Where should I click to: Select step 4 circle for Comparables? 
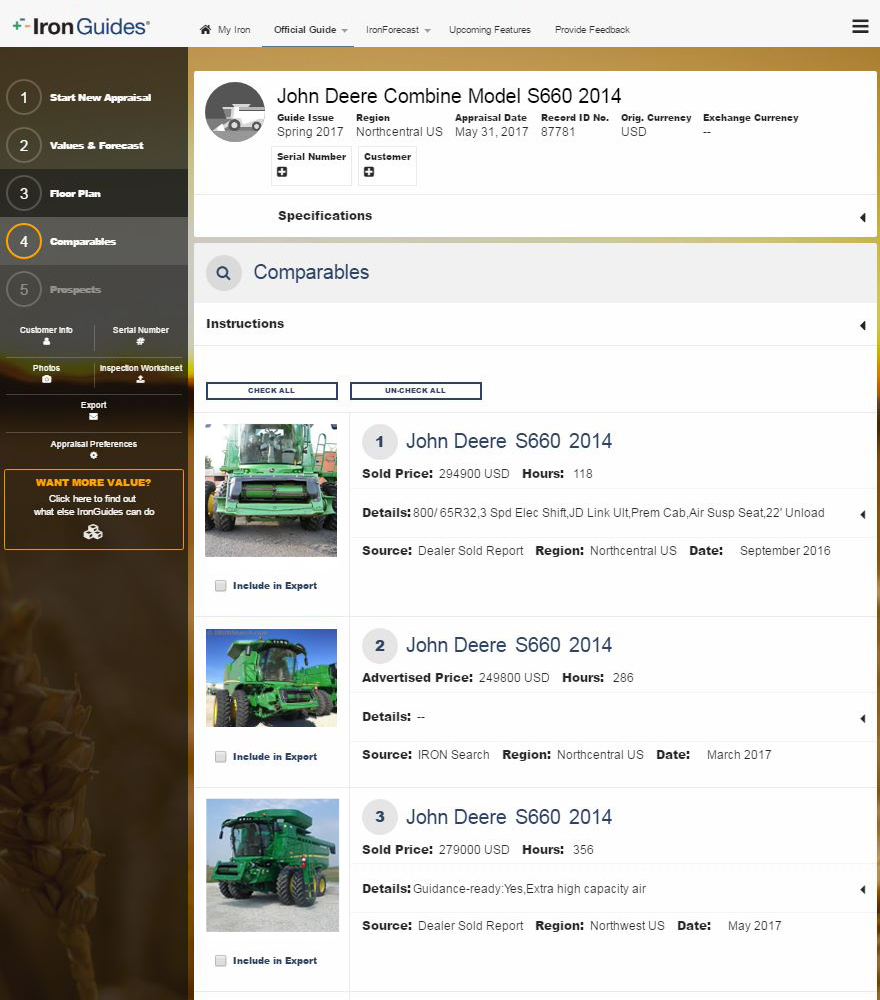click(x=24, y=242)
